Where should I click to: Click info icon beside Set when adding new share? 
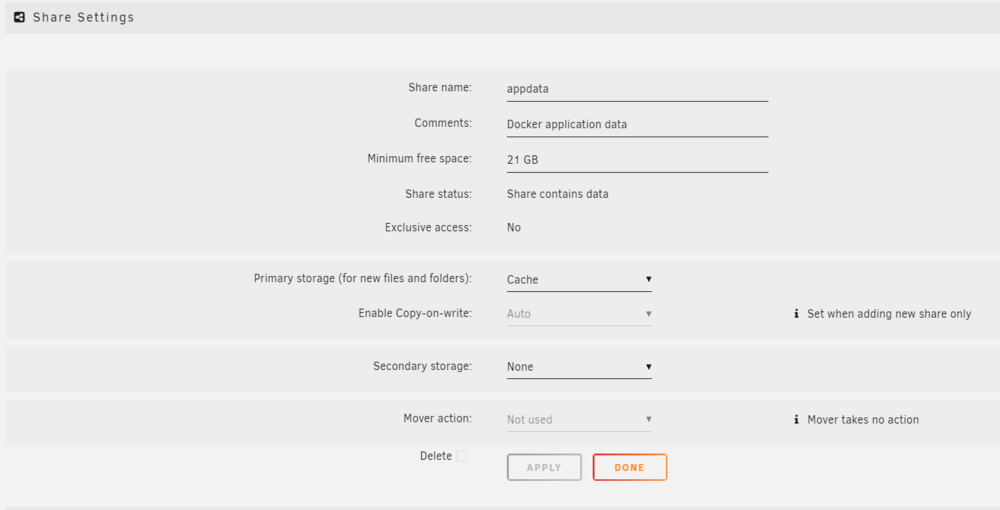pyautogui.click(x=796, y=314)
